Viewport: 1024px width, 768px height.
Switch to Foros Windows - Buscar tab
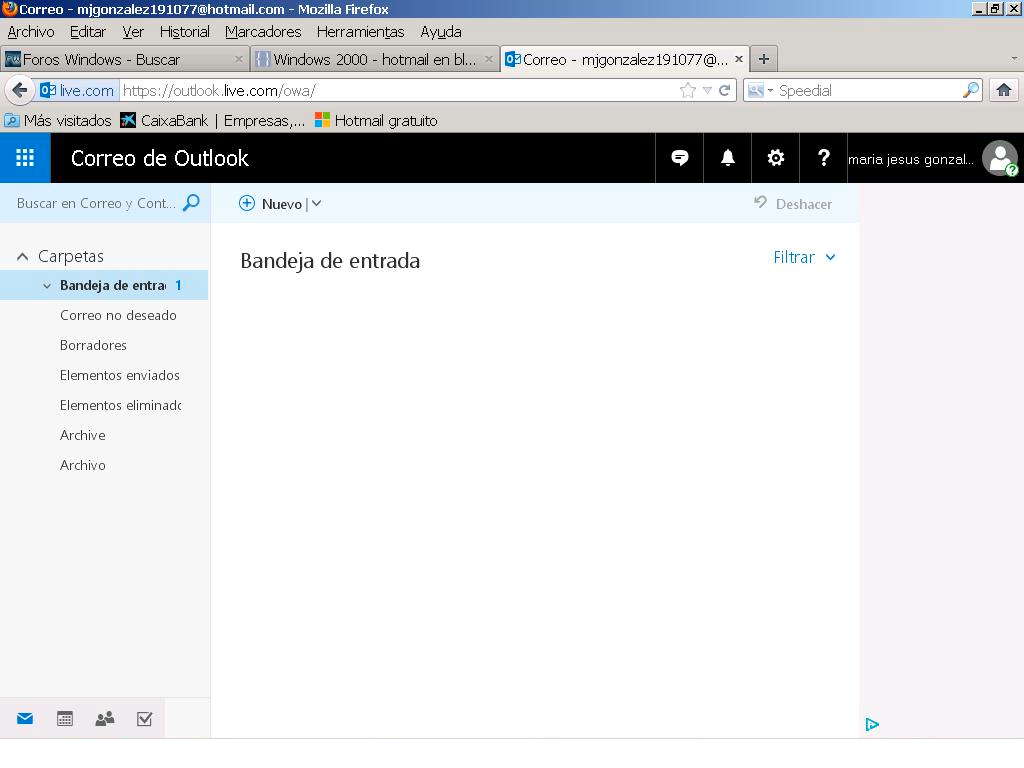click(x=124, y=59)
